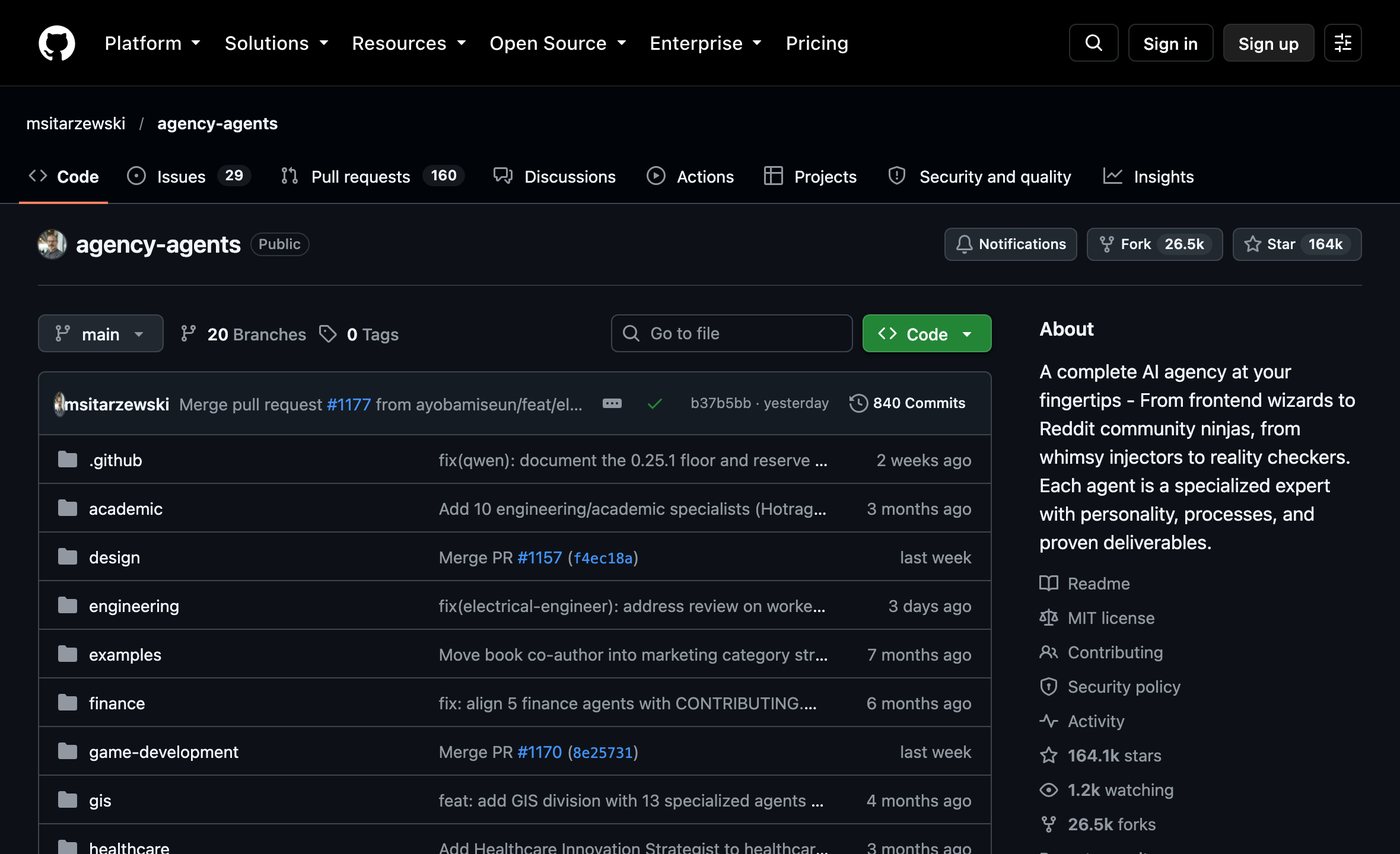Expand the Enterprise menu
The width and height of the screenshot is (1400, 854).
point(706,43)
